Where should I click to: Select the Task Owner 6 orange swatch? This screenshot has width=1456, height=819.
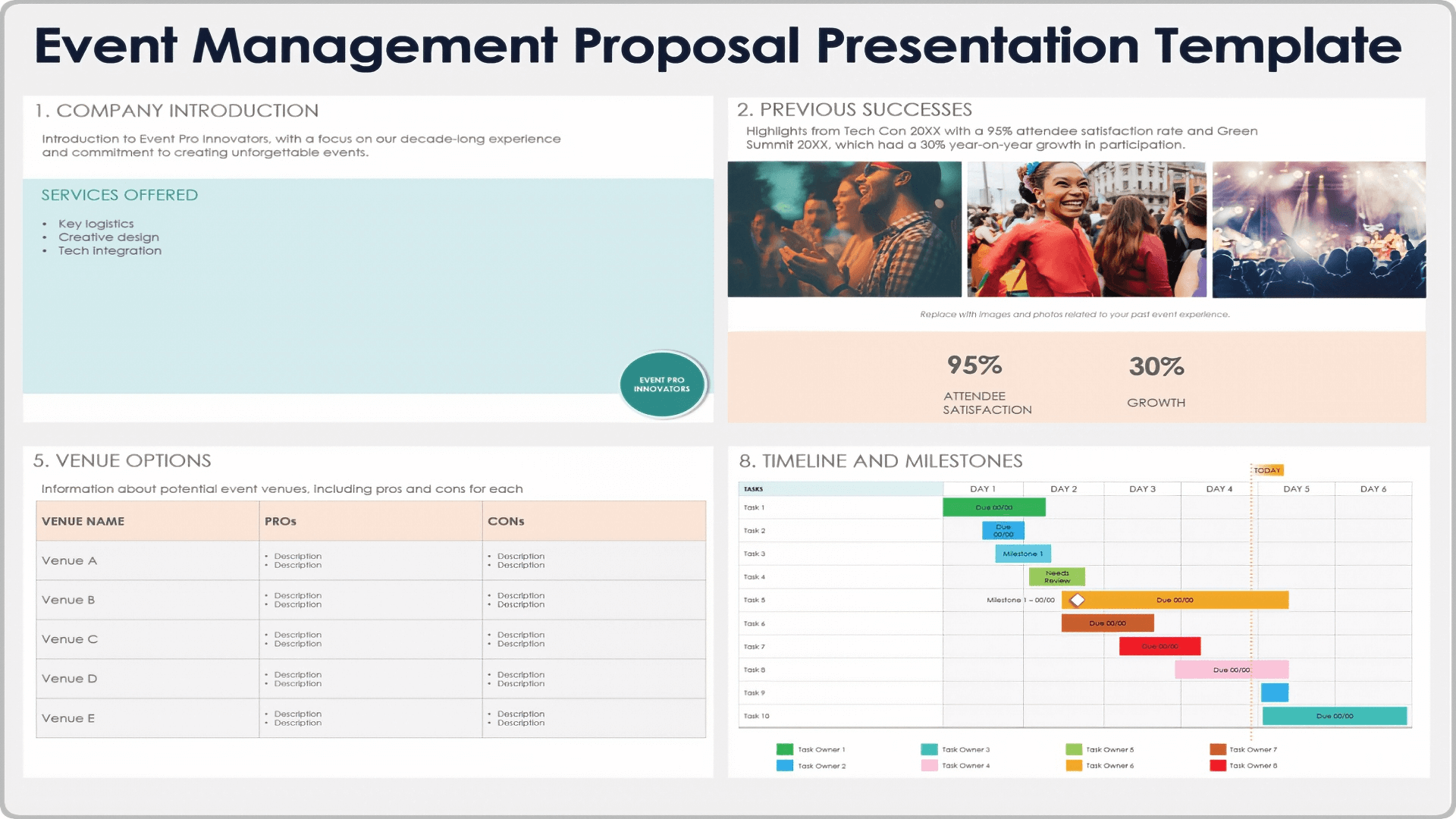[1073, 766]
